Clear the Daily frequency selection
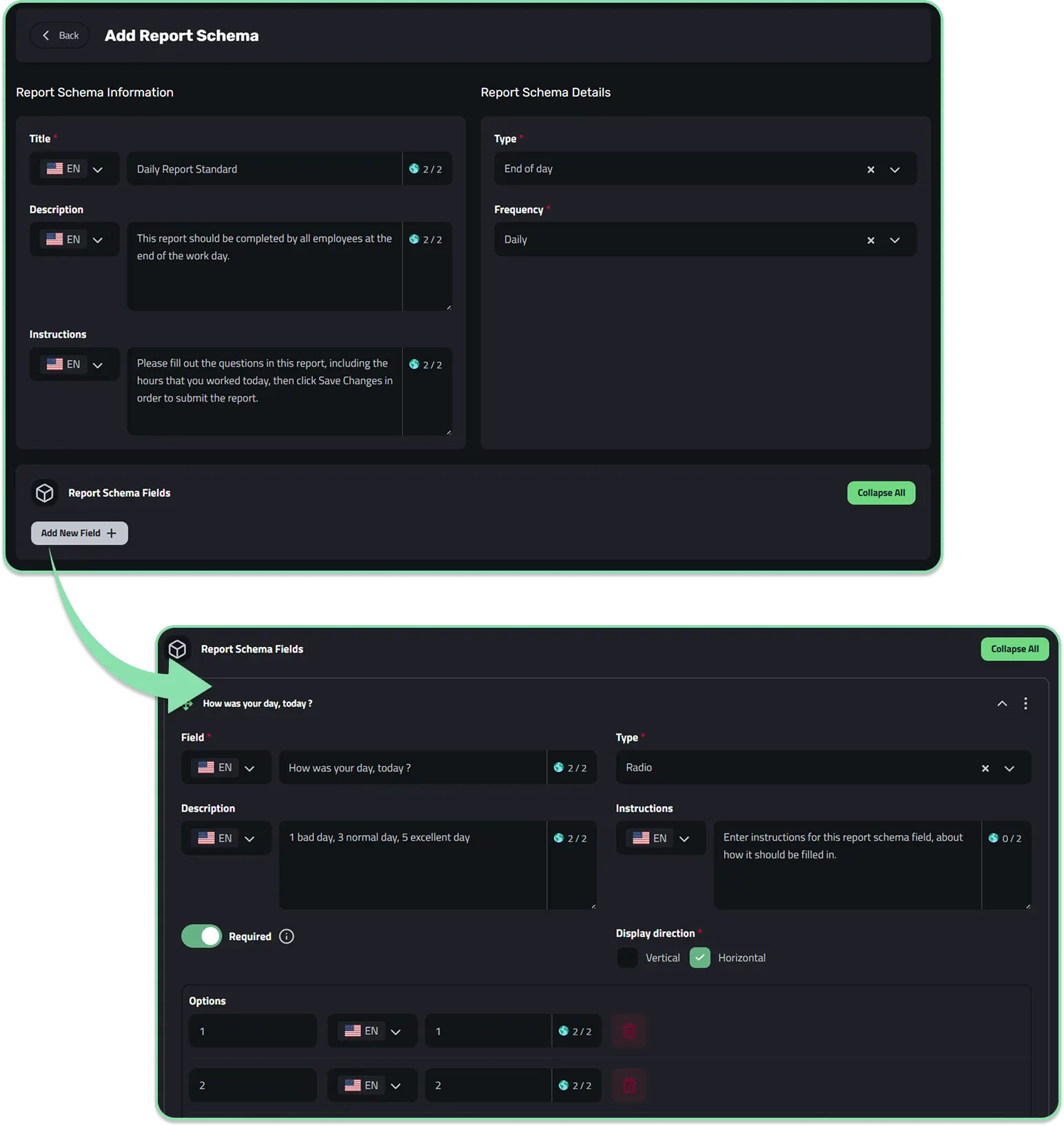This screenshot has height=1126, width=1064. tap(870, 240)
